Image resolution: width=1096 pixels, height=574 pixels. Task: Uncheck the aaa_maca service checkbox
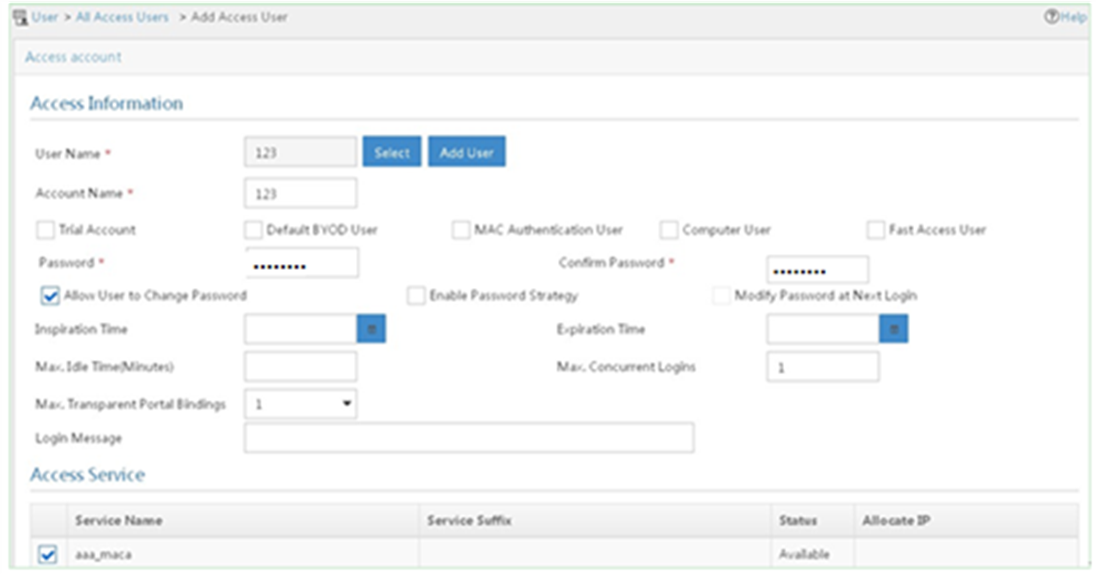(48, 554)
